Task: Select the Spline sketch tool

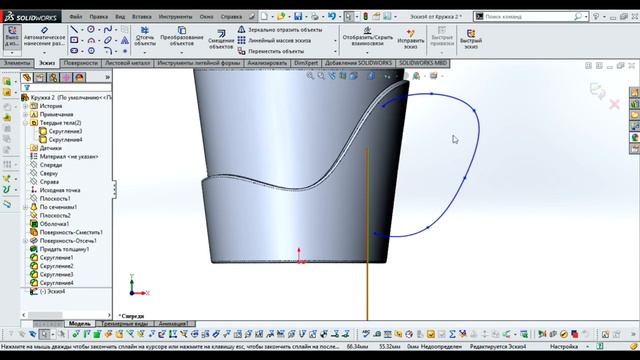Action: click(108, 29)
